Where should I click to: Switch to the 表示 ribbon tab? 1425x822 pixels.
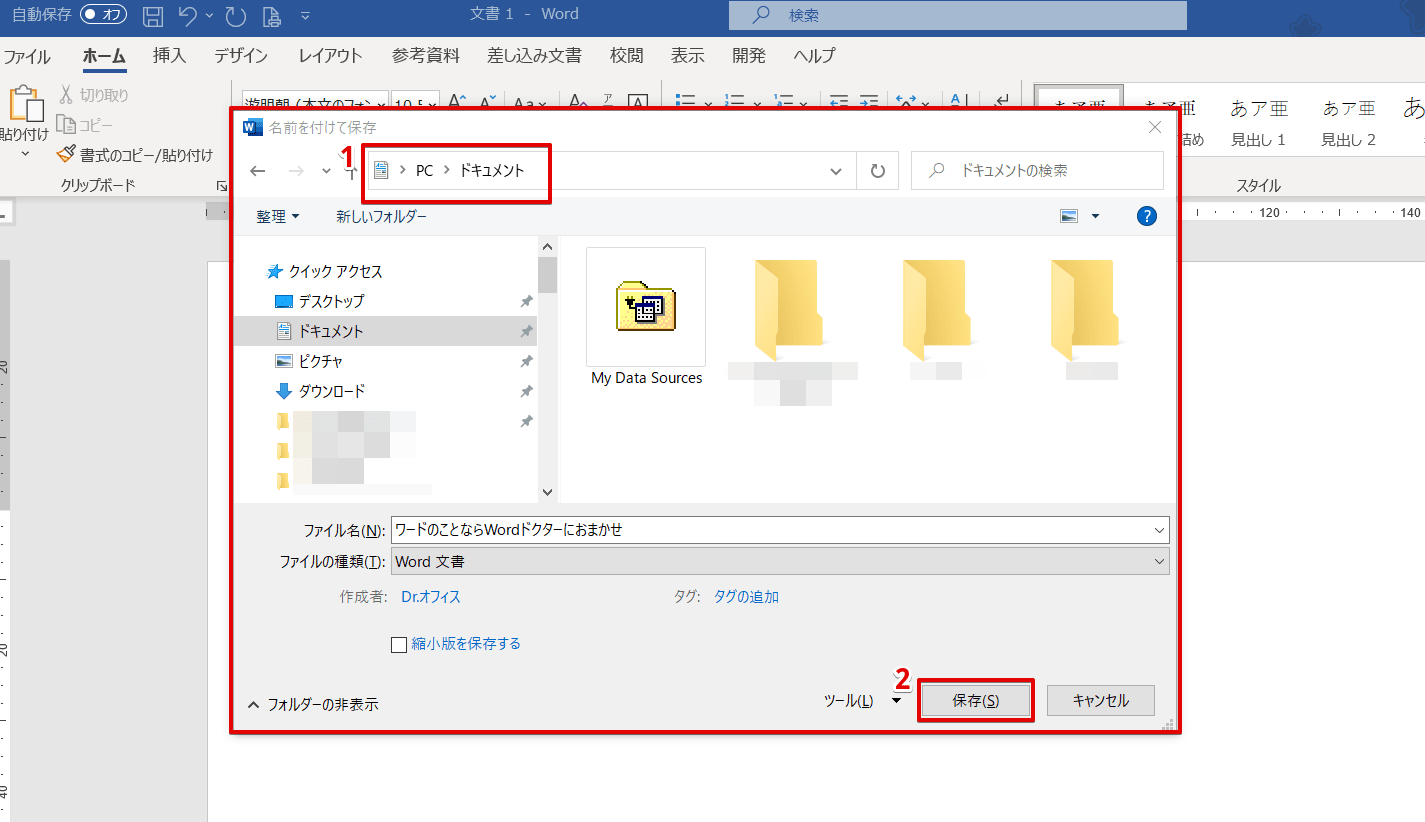click(687, 56)
